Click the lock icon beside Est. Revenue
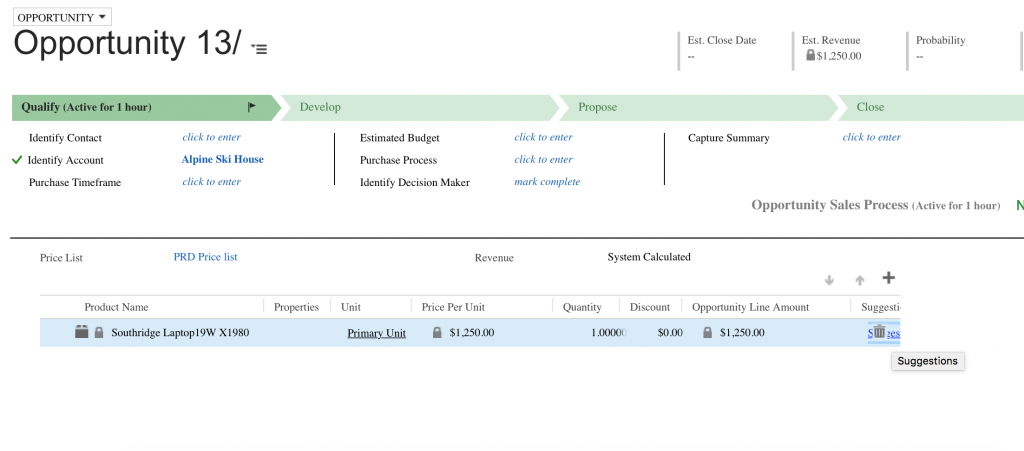The image size is (1024, 451). point(810,56)
